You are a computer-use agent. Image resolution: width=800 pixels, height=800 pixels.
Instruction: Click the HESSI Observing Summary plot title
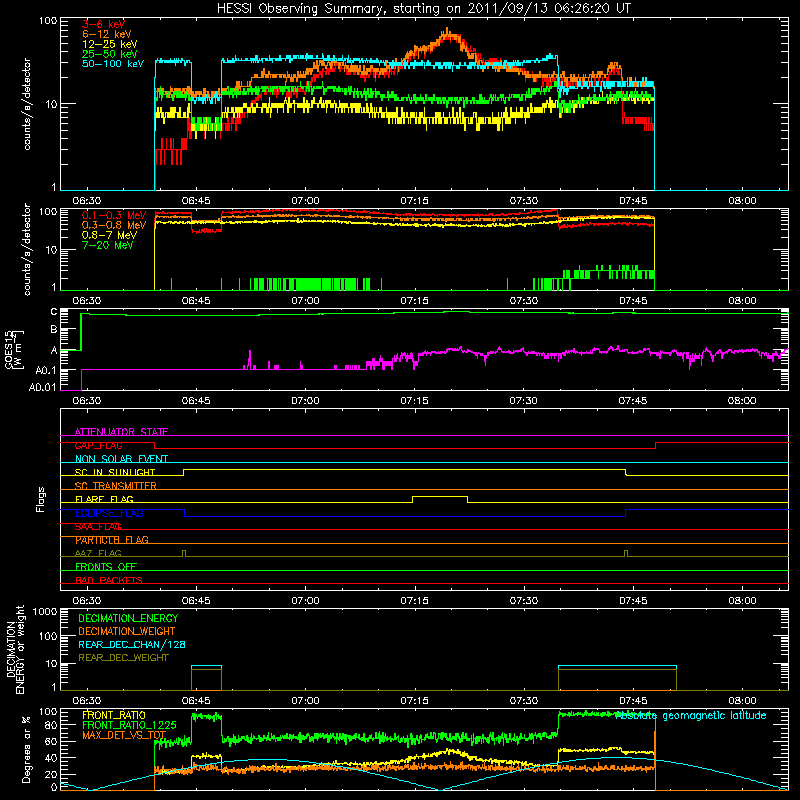423,9
